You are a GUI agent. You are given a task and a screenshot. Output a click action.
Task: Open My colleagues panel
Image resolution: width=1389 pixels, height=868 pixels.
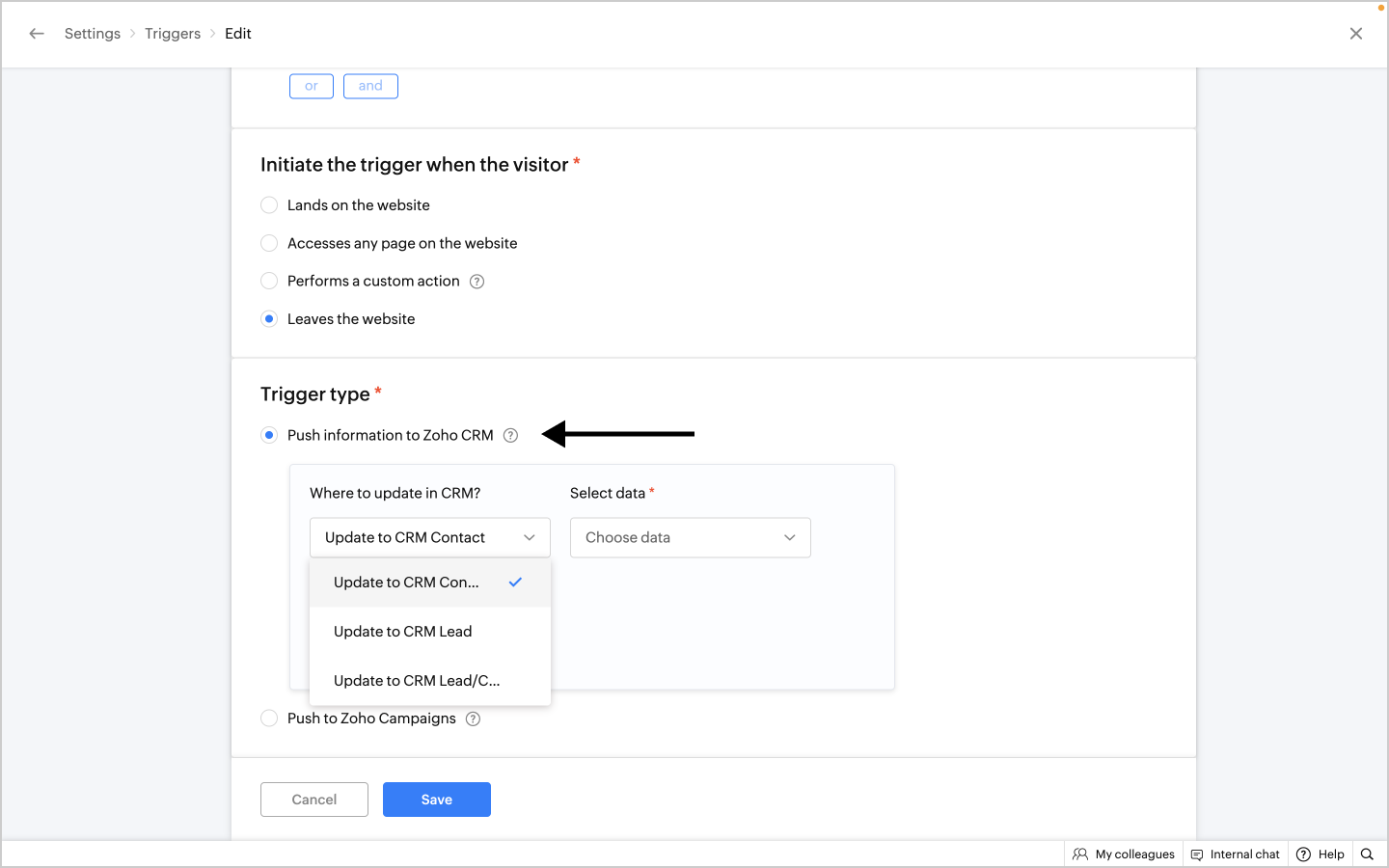tap(1124, 854)
